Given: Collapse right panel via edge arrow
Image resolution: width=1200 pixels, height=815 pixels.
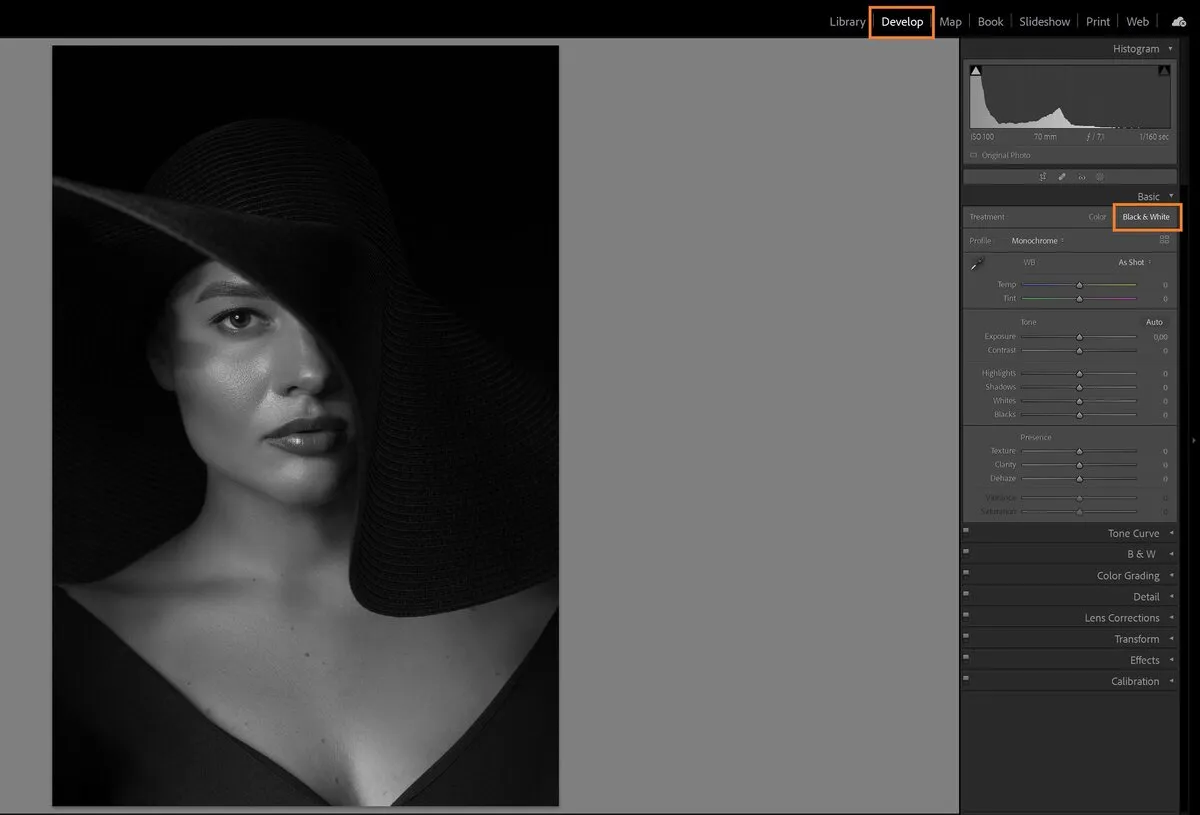Looking at the screenshot, I should pyautogui.click(x=1194, y=440).
